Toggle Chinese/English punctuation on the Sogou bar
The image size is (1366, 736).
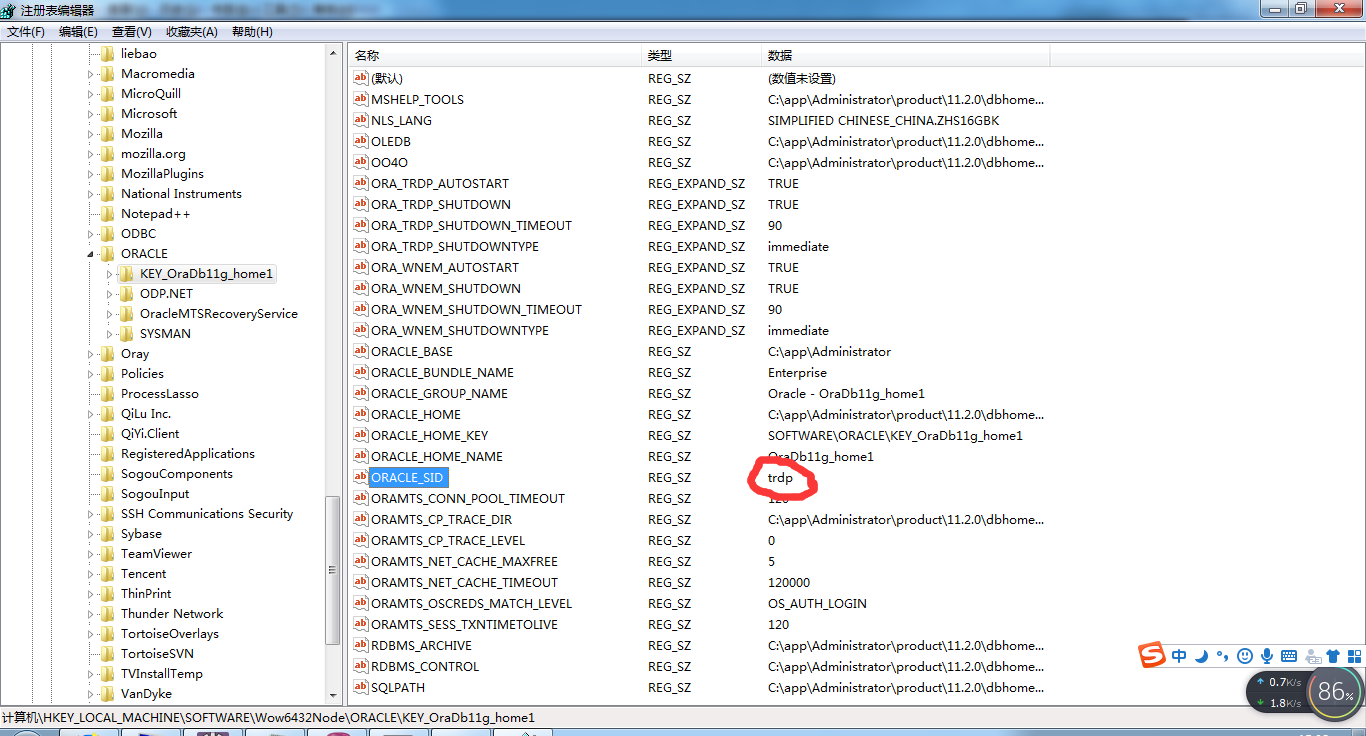(1222, 656)
